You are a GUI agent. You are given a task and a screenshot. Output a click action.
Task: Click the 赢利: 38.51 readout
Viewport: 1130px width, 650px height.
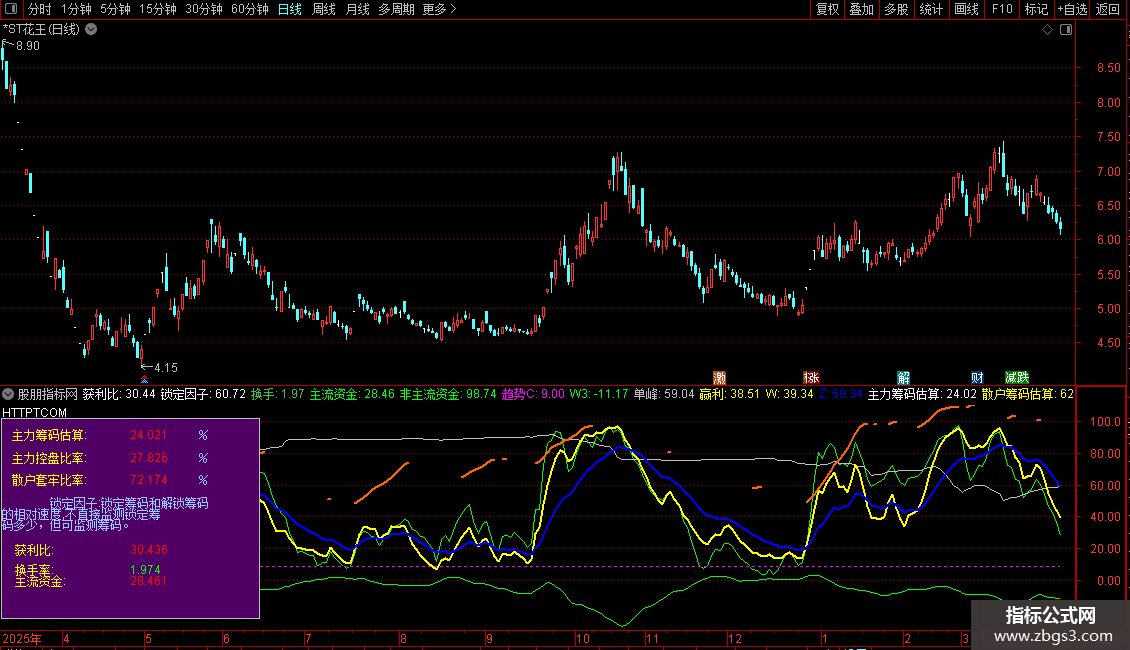click(x=729, y=394)
